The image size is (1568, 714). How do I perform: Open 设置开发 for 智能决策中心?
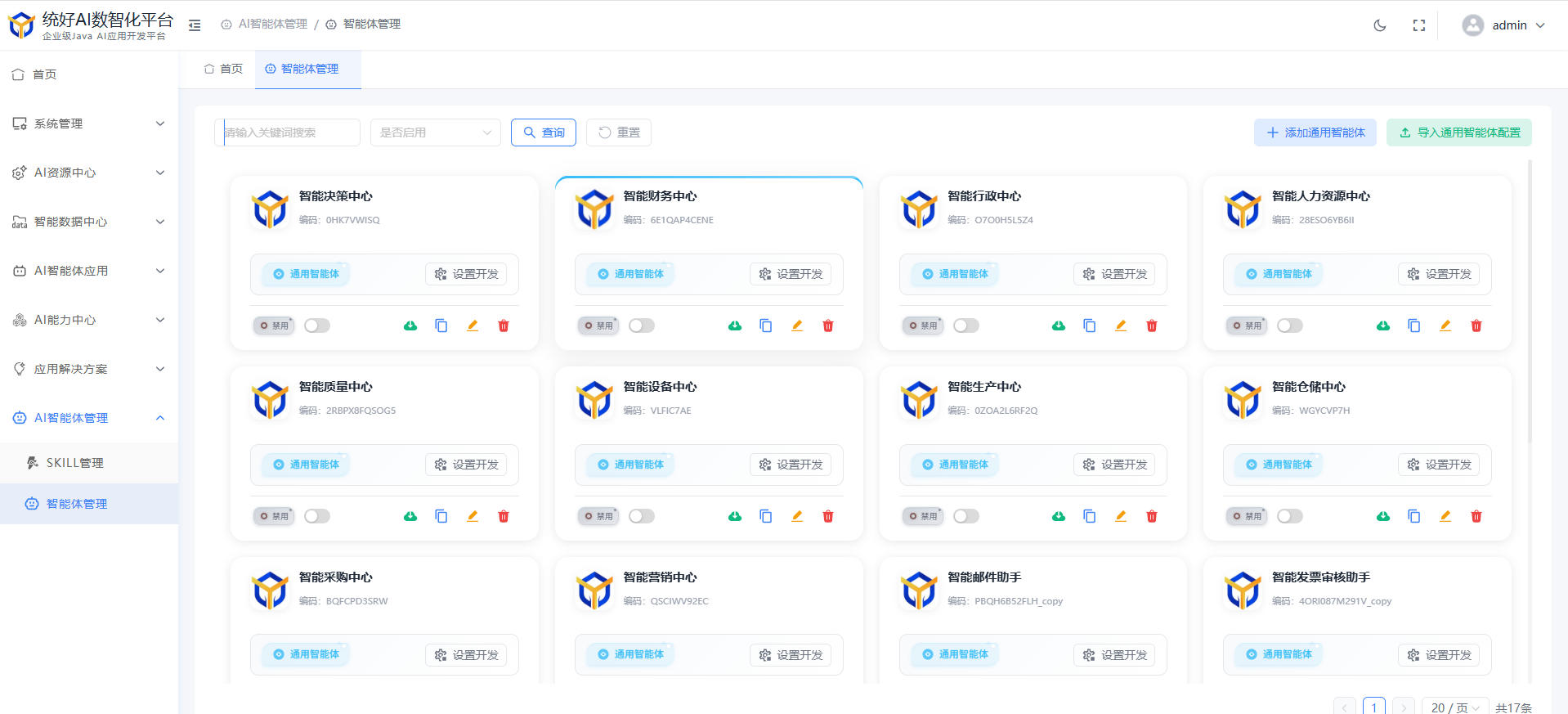(x=466, y=274)
